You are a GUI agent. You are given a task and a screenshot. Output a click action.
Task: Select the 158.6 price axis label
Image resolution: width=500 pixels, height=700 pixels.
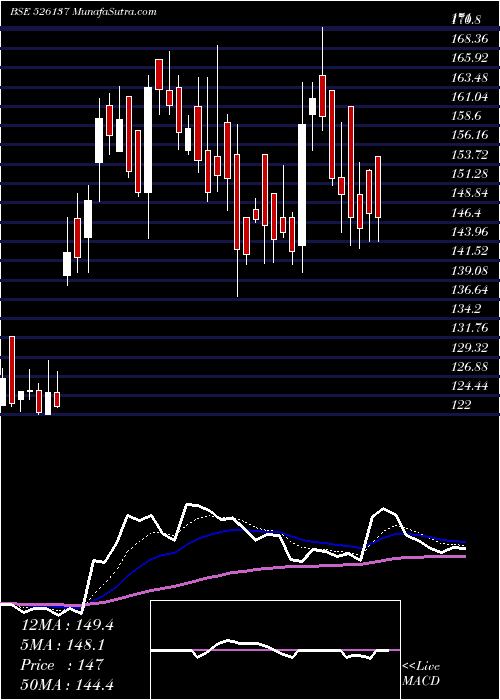pos(466,117)
